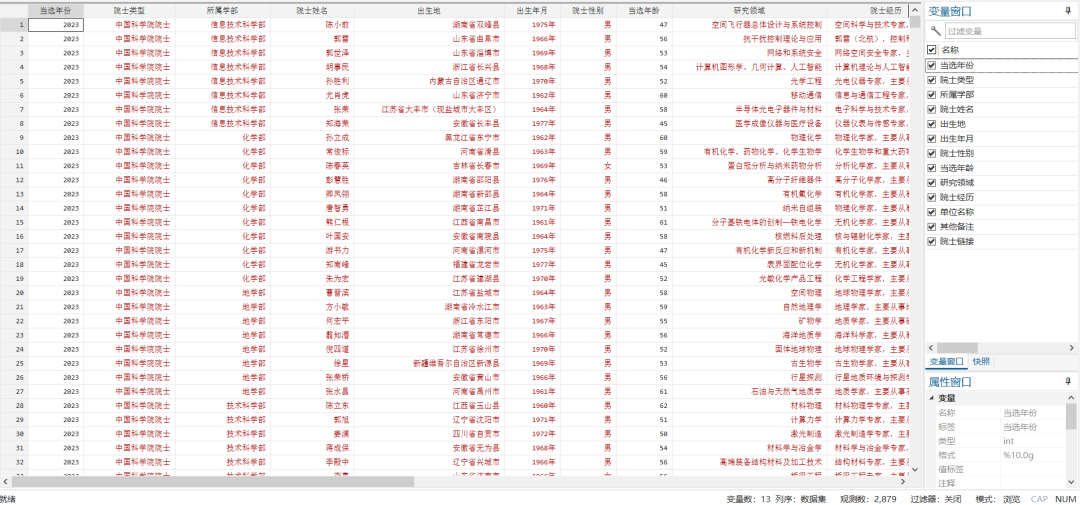
Task: Click into the 过滤变量 filter field
Action: [1009, 30]
